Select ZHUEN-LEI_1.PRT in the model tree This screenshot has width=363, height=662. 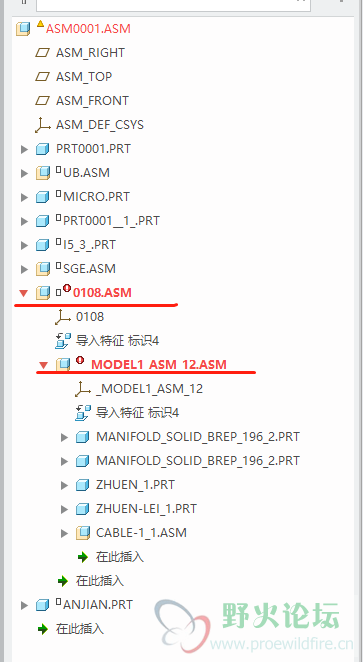tap(146, 509)
